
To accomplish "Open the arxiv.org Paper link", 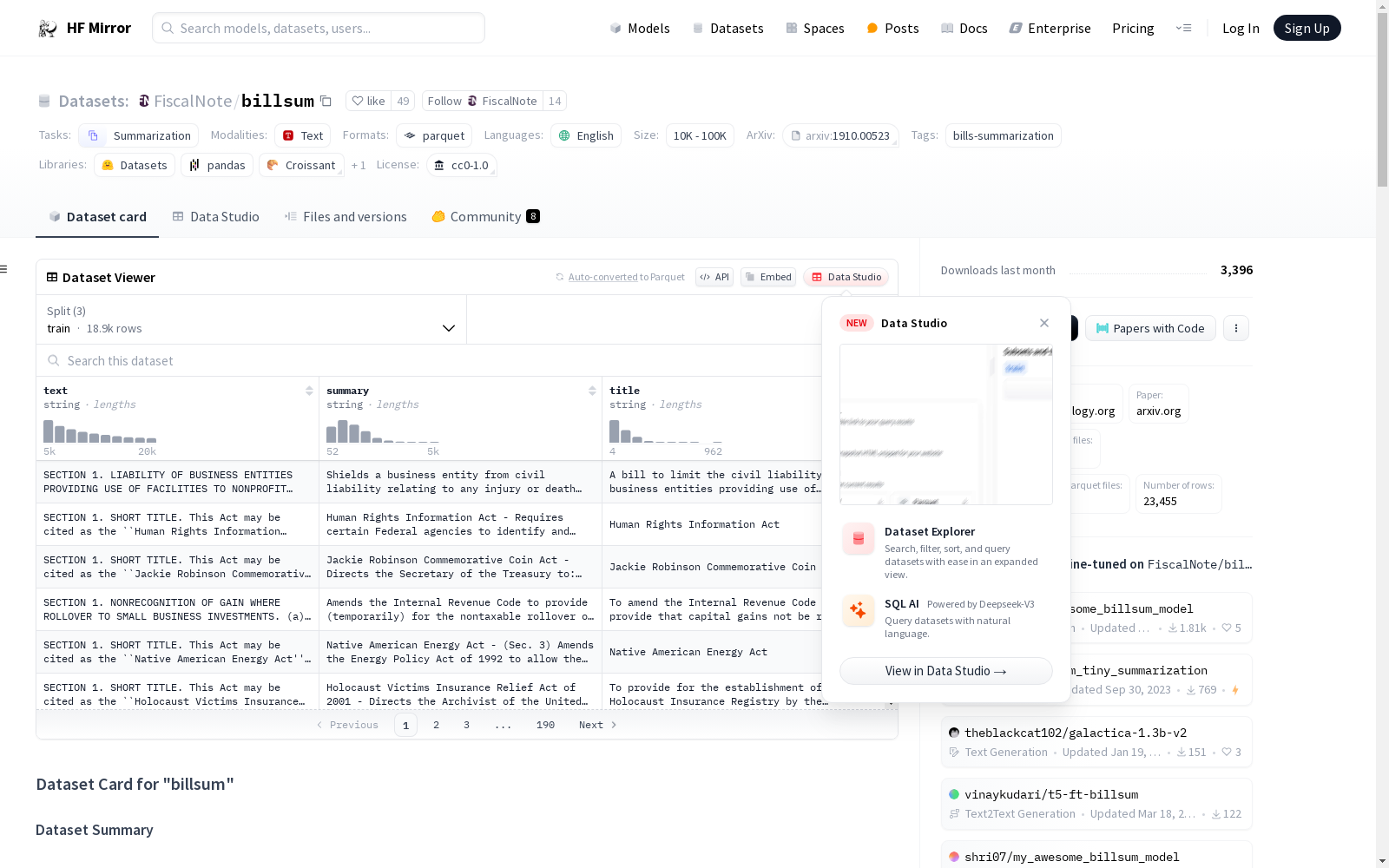I will [x=1158, y=404].
